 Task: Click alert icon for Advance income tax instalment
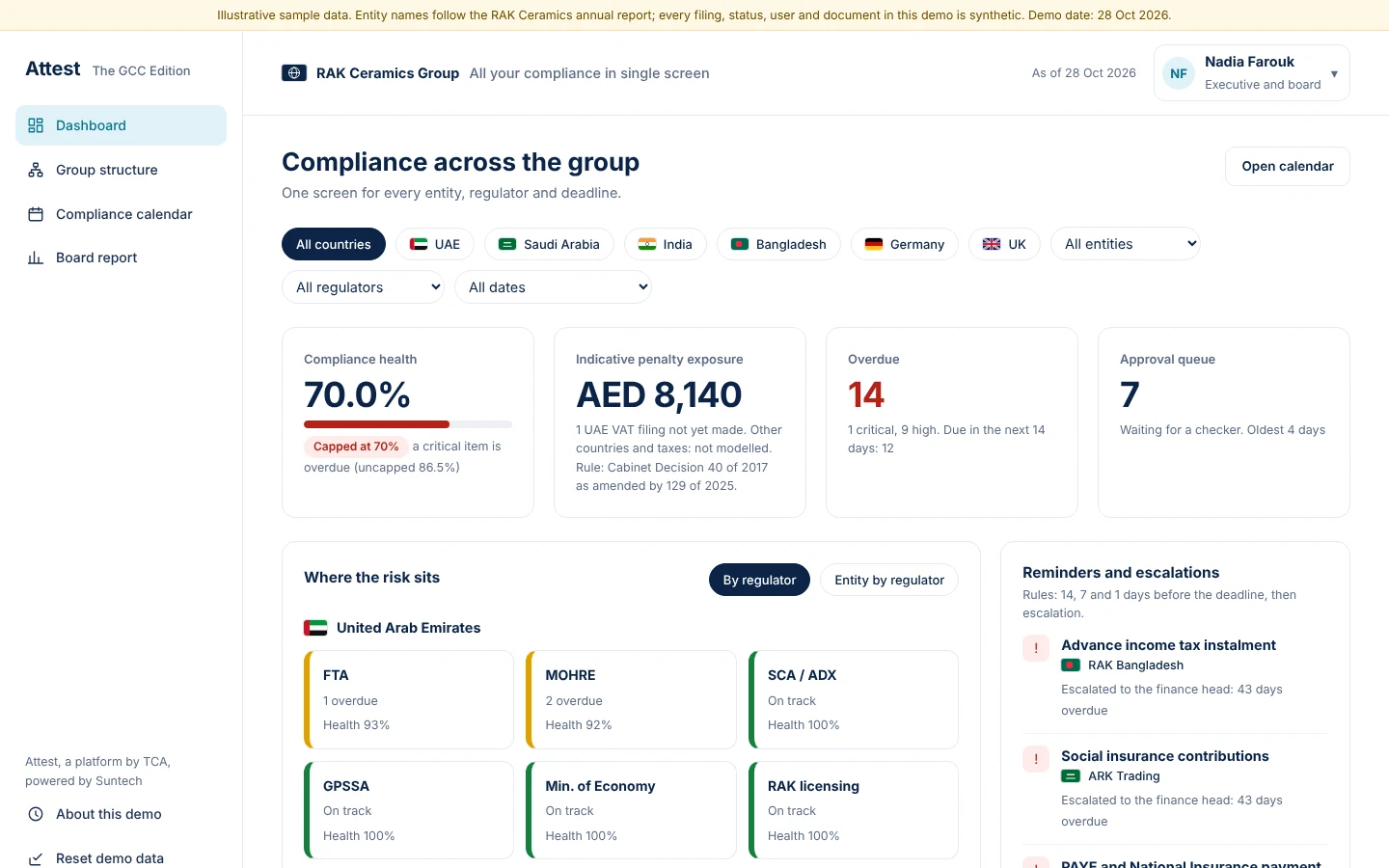pyautogui.click(x=1036, y=648)
